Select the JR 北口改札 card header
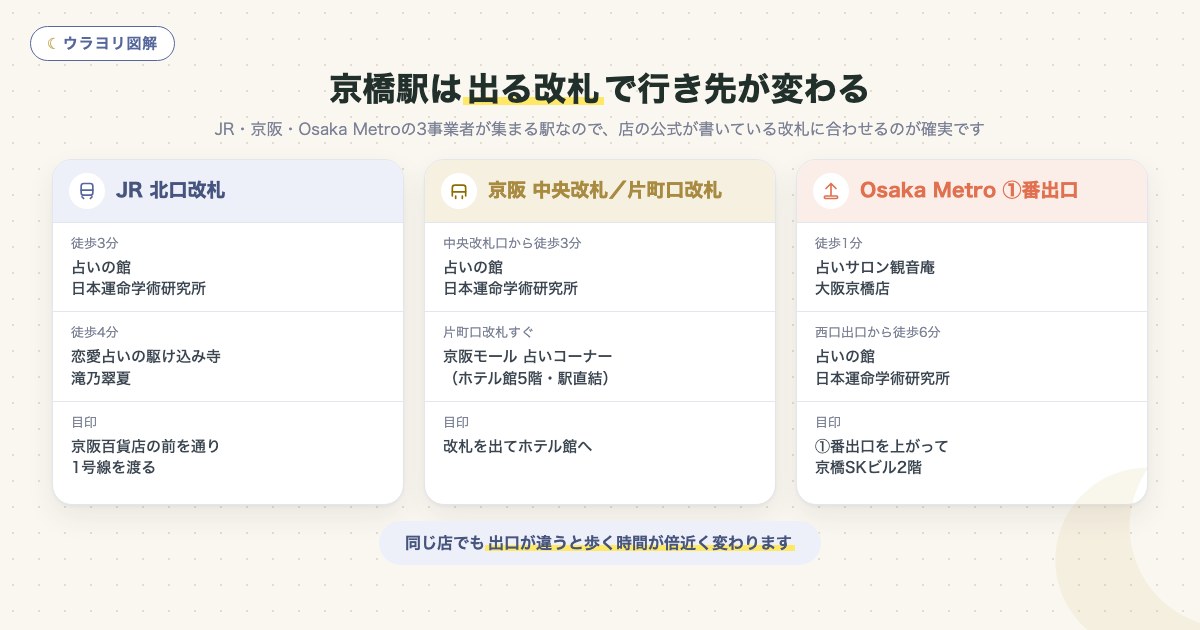Screen dimensions: 1200x630 point(228,191)
